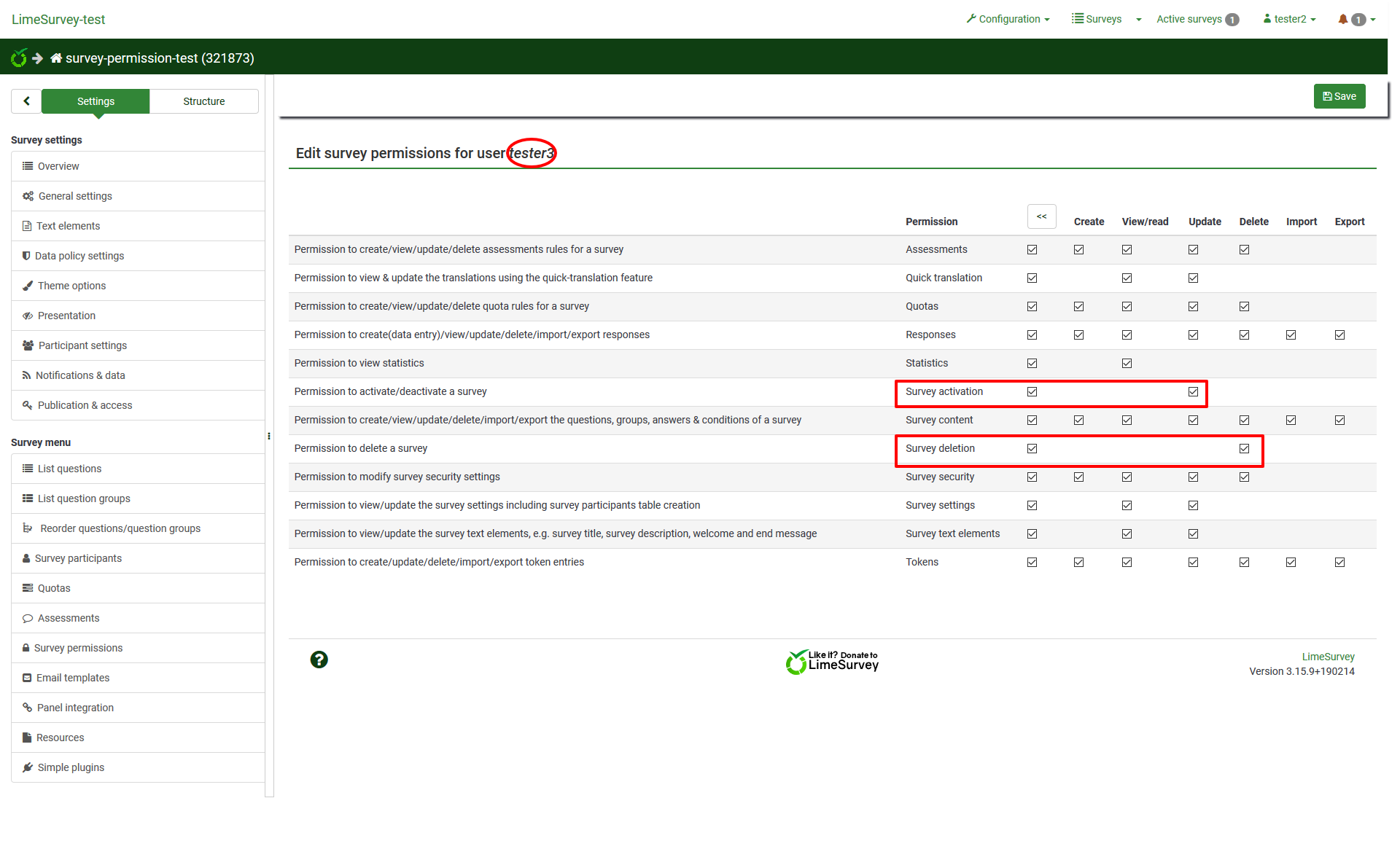This screenshot has height=841, width=1400.
Task: Click the << collapse columns button
Action: click(1041, 217)
